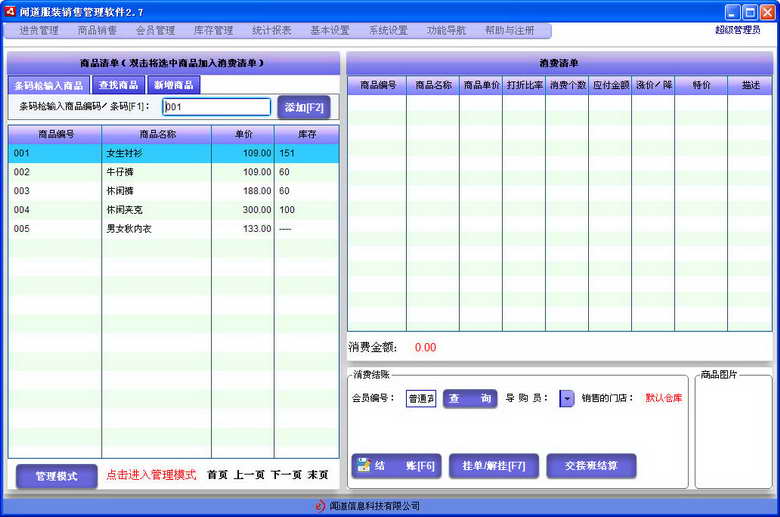
Task: Click the company logo in status bar
Action: tap(320, 507)
